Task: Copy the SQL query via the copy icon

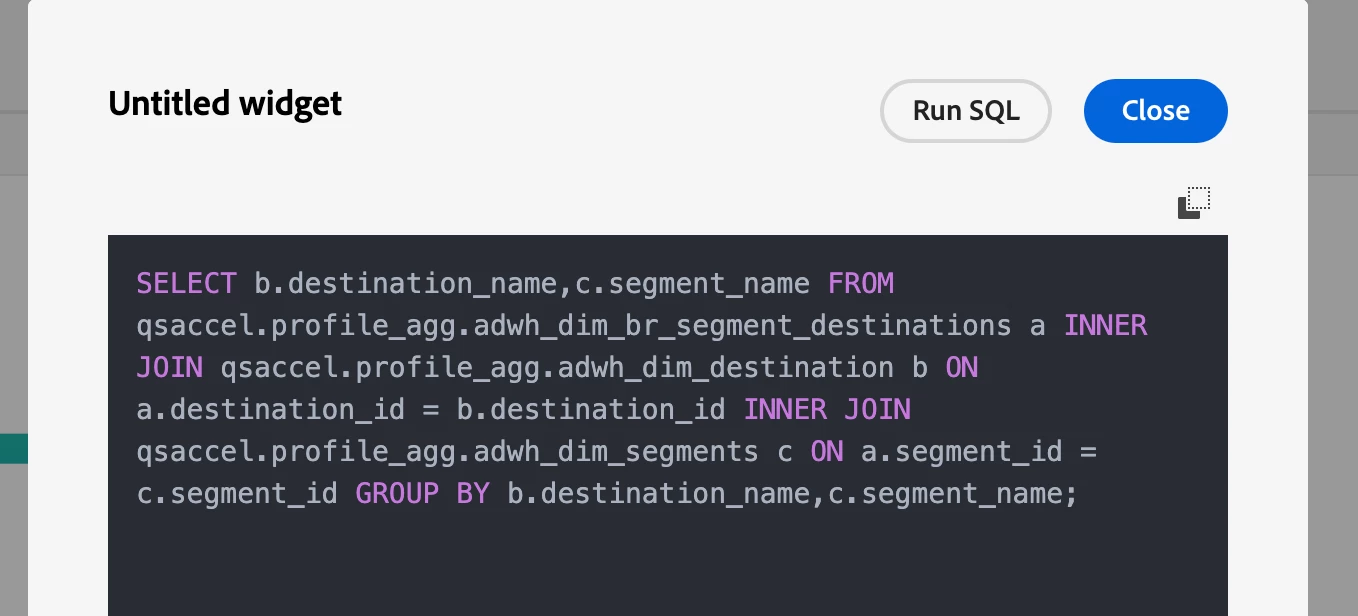Action: tap(1194, 203)
